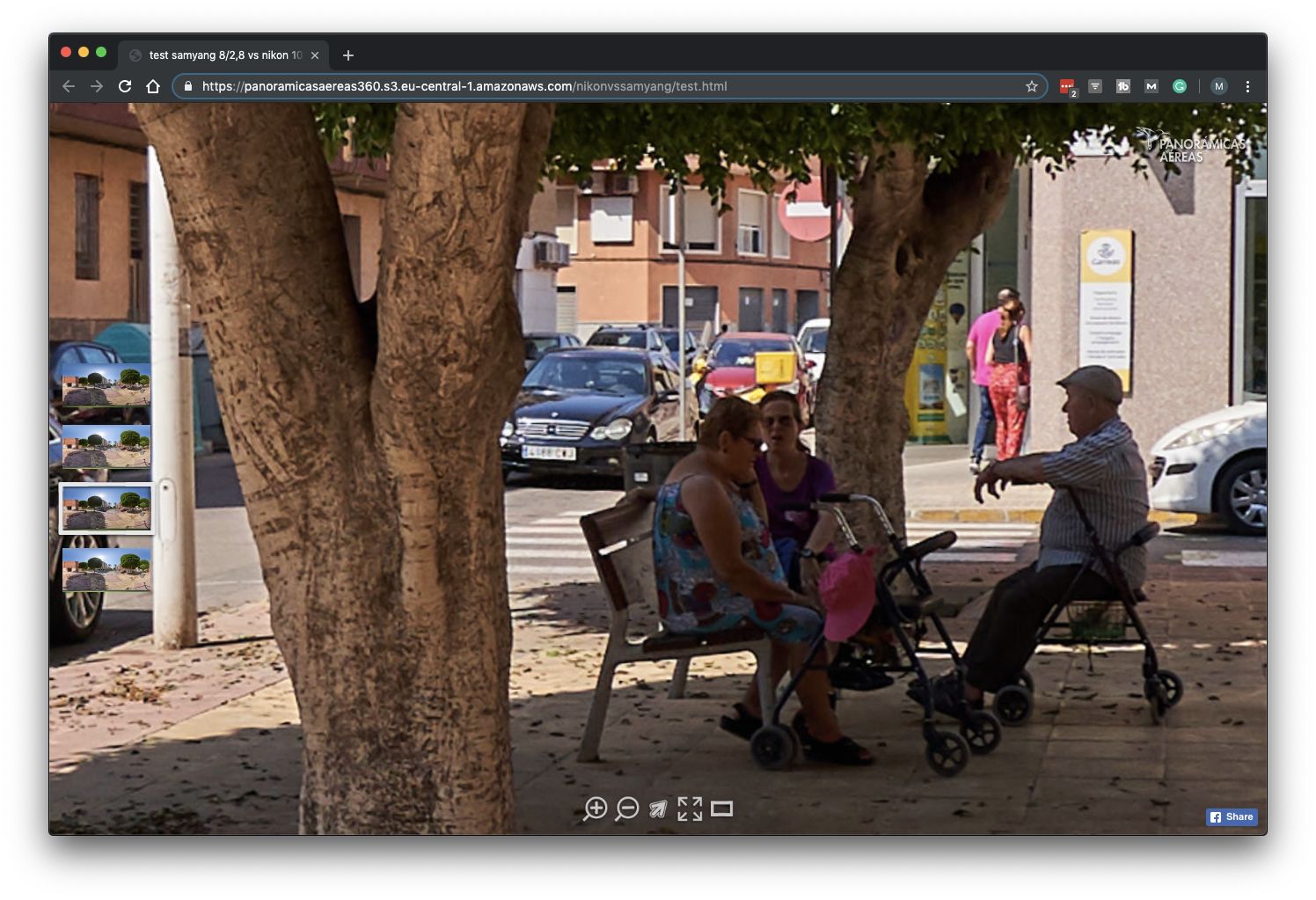Zoom in with the plus magnifier icon
1316x900 pixels.
[x=596, y=809]
